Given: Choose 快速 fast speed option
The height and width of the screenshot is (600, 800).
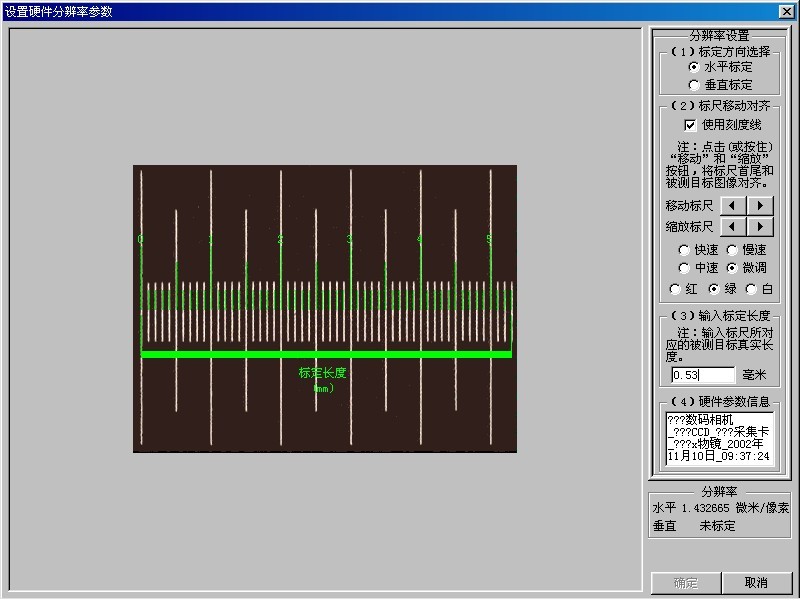Looking at the screenshot, I should [684, 250].
